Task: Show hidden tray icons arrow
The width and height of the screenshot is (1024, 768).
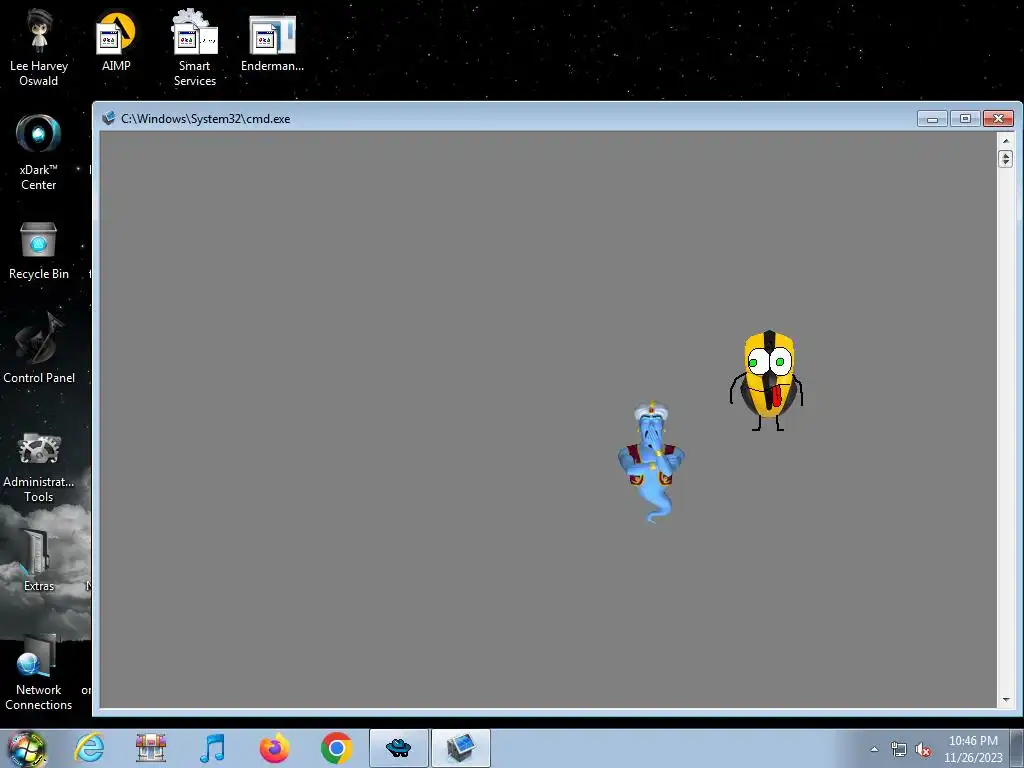Action: coord(874,749)
